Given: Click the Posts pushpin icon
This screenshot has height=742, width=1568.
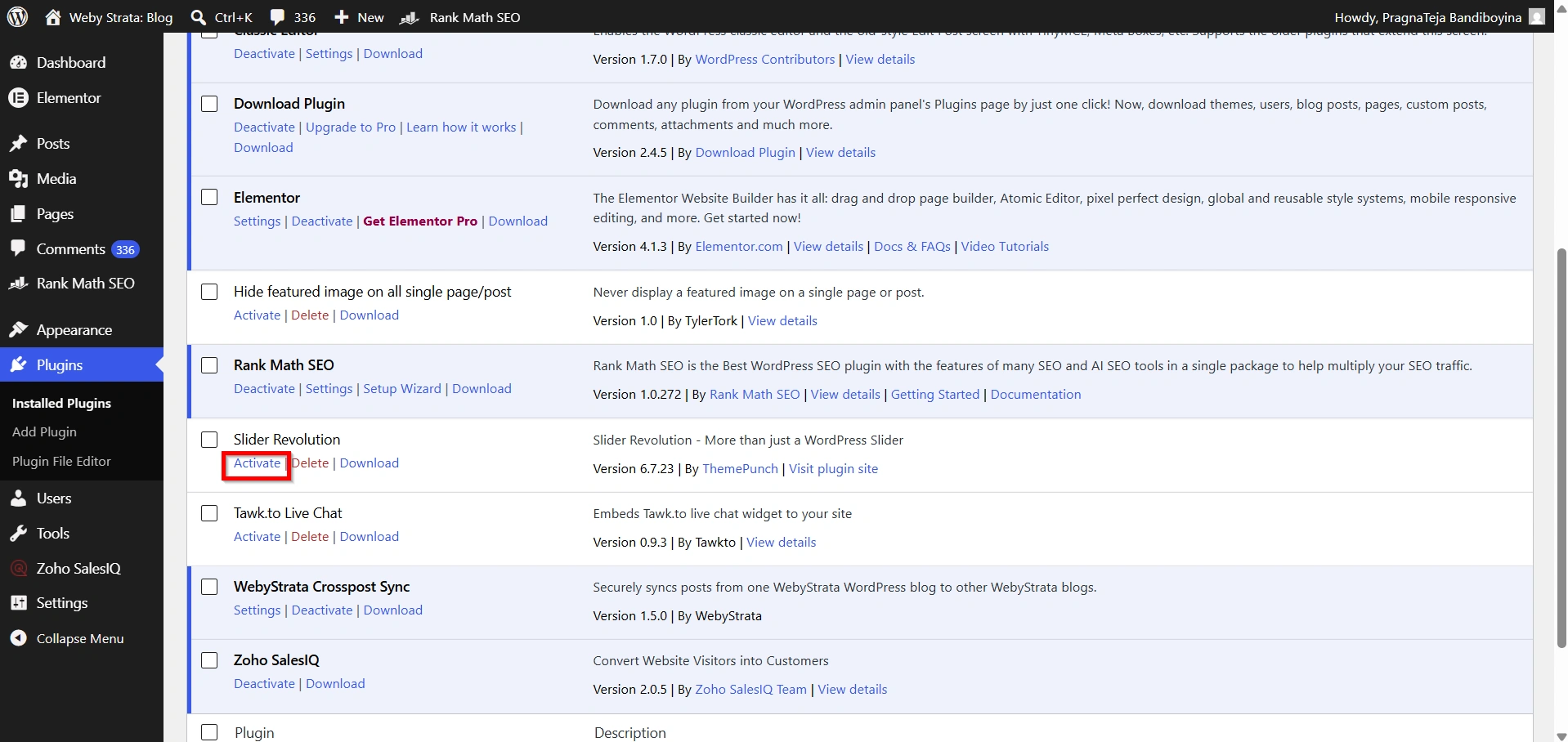Looking at the screenshot, I should 19,144.
